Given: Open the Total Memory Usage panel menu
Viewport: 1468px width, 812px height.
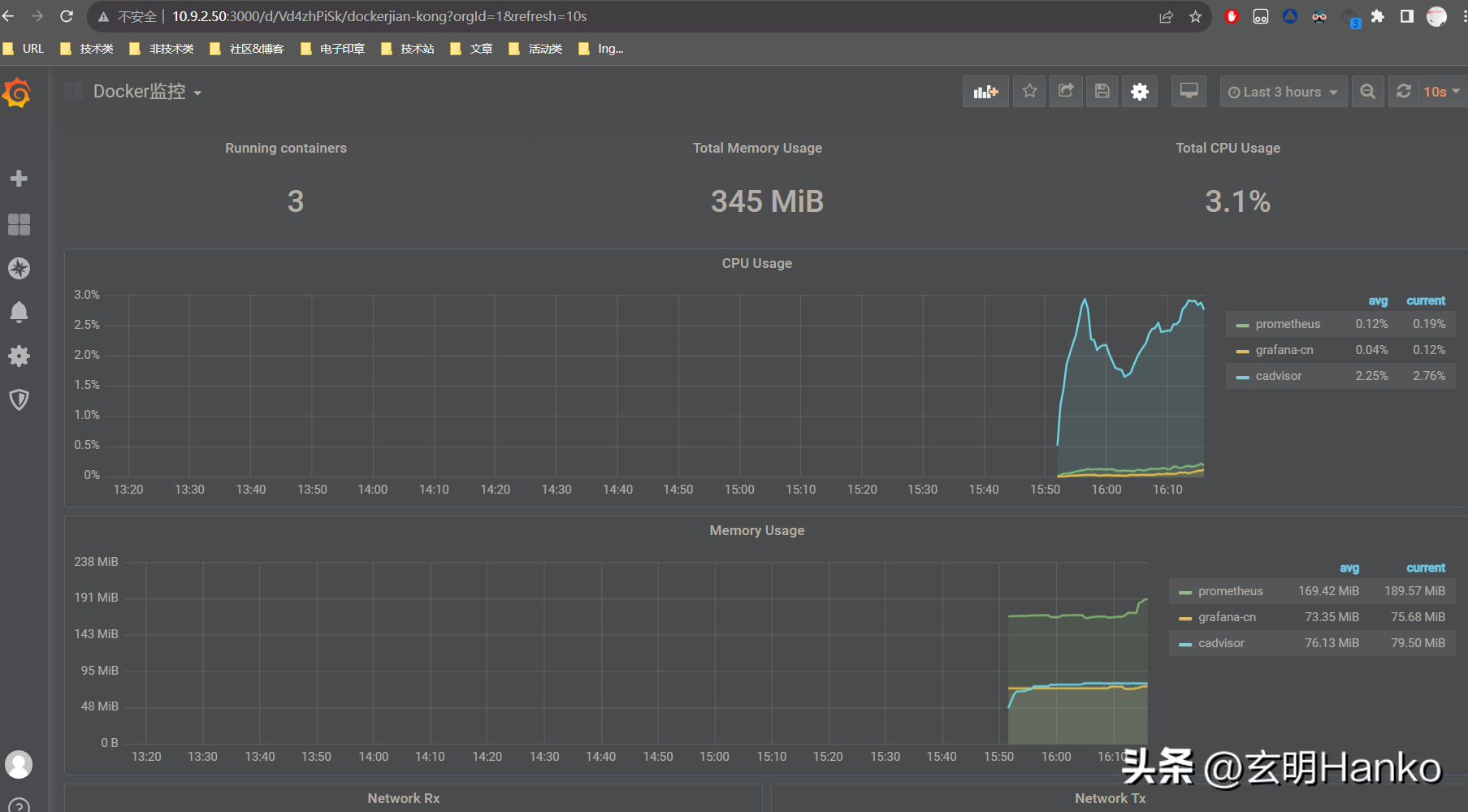Looking at the screenshot, I should [x=757, y=148].
